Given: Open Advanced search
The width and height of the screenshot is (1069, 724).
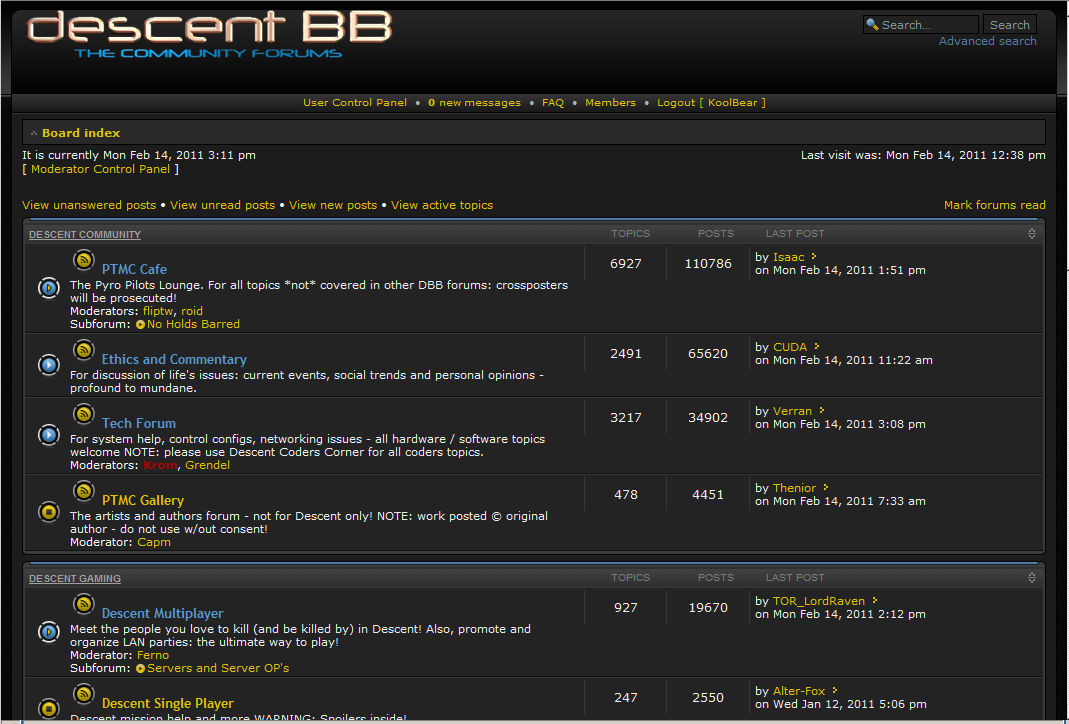Looking at the screenshot, I should point(987,41).
